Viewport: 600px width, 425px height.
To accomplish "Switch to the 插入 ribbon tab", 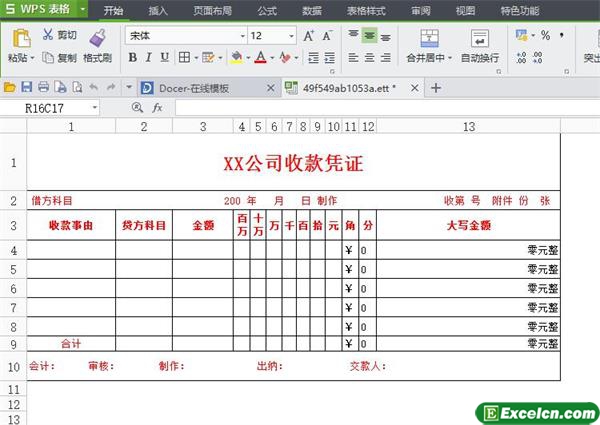I will [x=158, y=10].
